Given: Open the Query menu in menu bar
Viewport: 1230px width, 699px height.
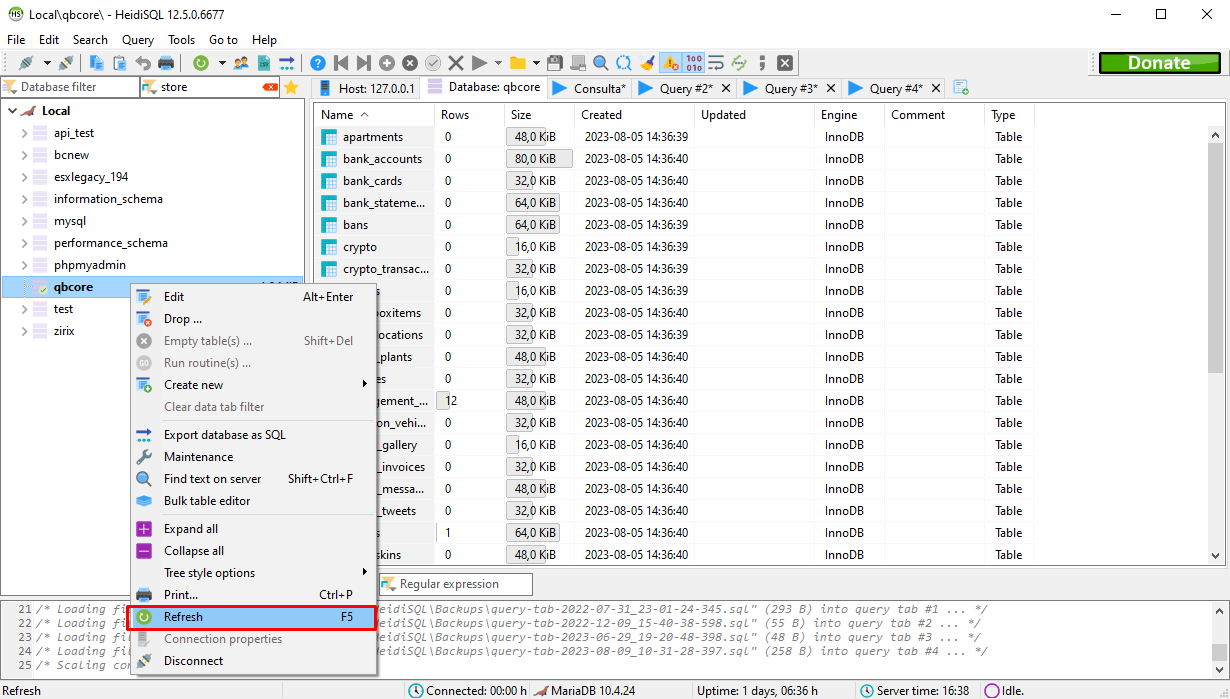Looking at the screenshot, I should click(x=138, y=40).
